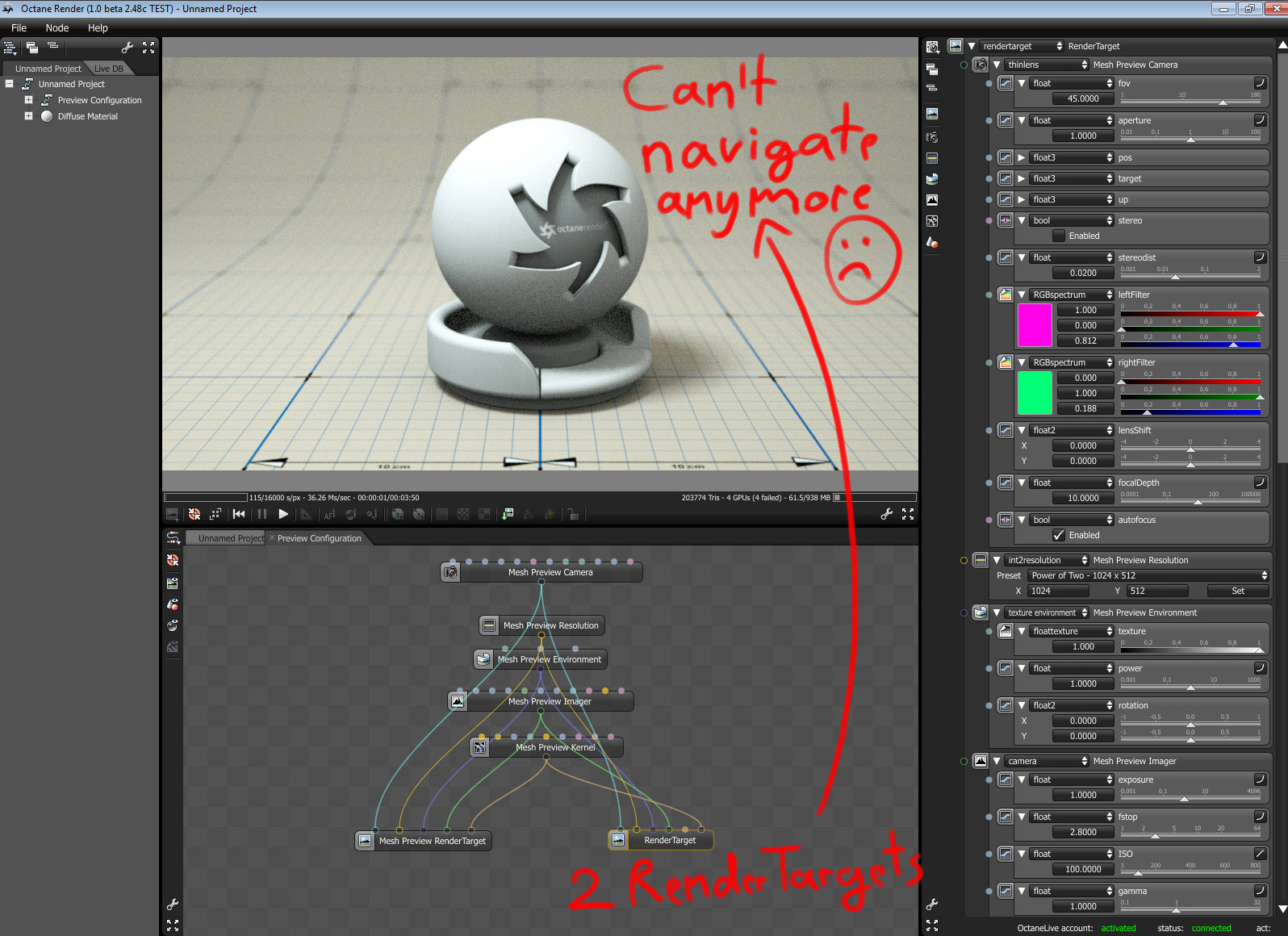The image size is (1288, 936).
Task: Toggle the focalDepth logarithmic slider button
Action: click(1260, 483)
